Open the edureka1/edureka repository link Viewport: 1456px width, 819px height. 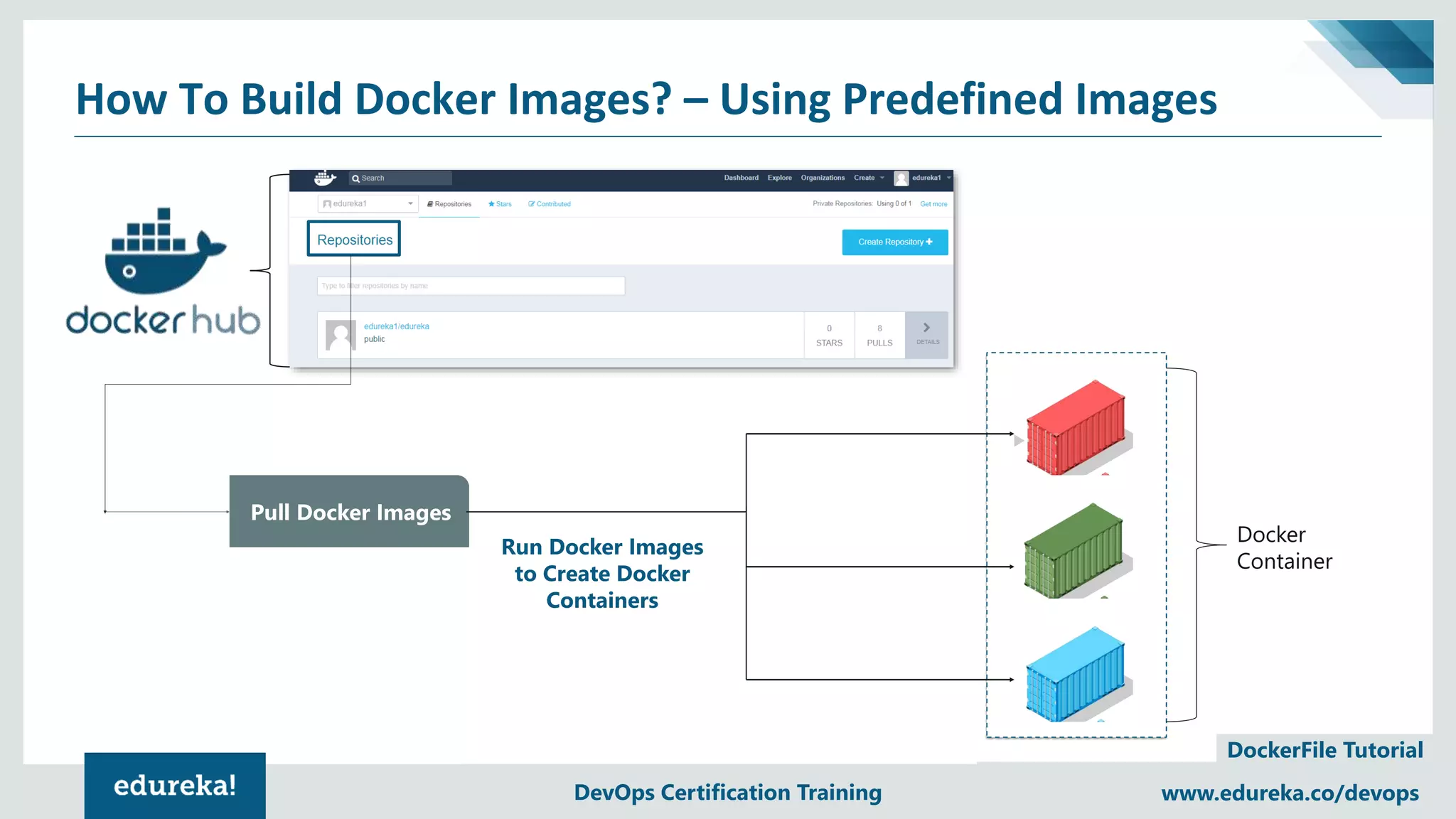396,326
